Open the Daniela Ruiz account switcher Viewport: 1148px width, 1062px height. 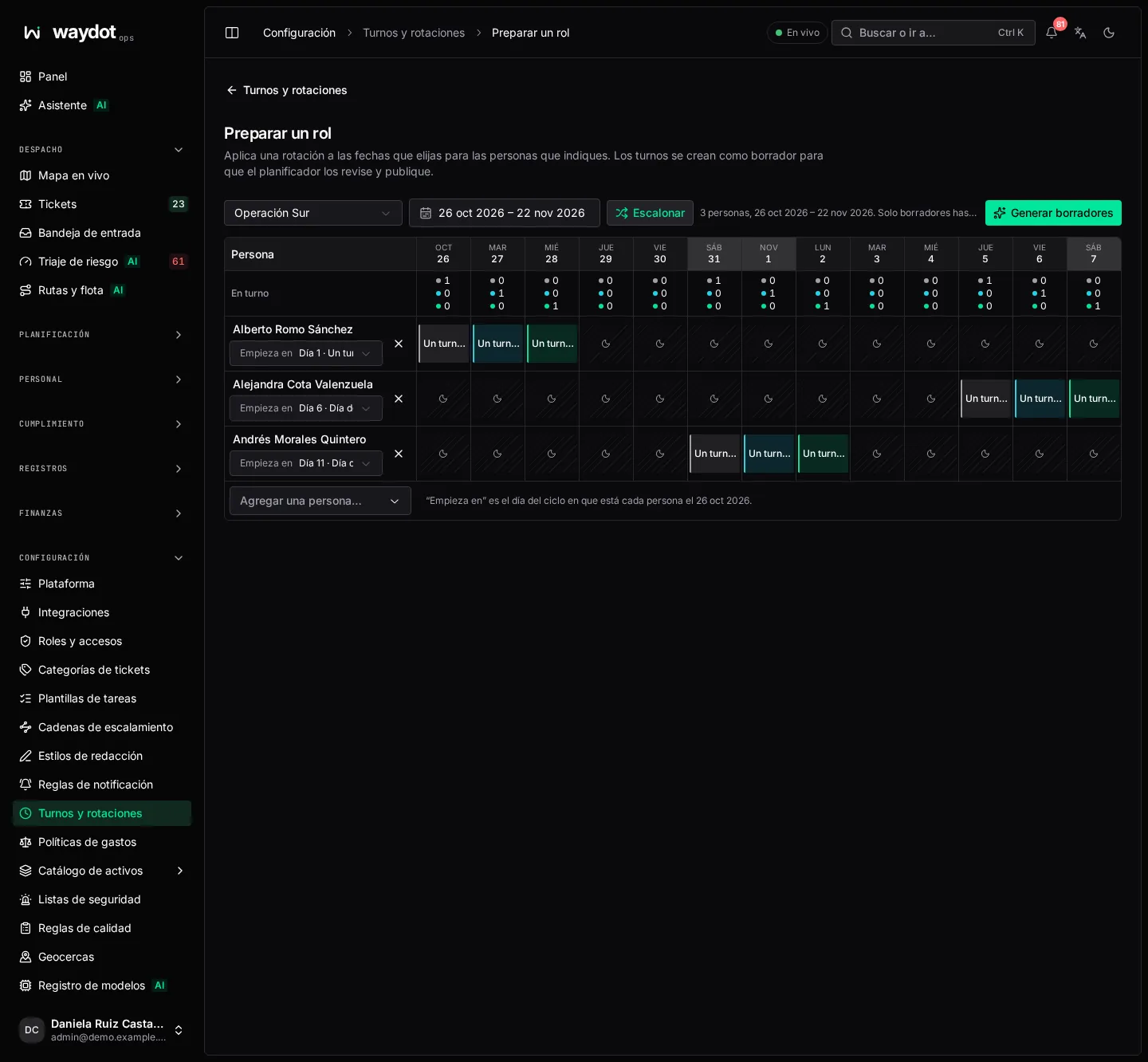click(x=102, y=1030)
